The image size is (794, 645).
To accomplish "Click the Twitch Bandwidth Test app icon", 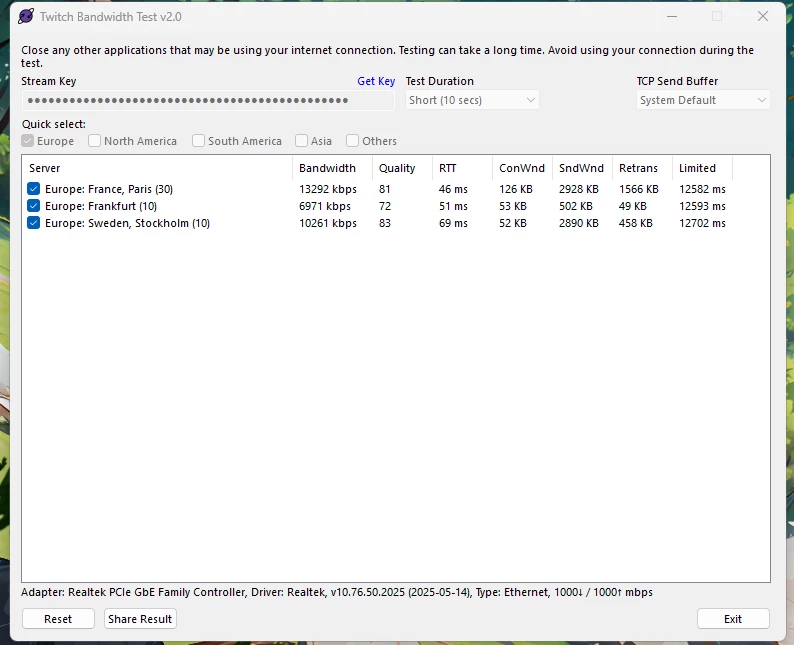I will (x=26, y=17).
